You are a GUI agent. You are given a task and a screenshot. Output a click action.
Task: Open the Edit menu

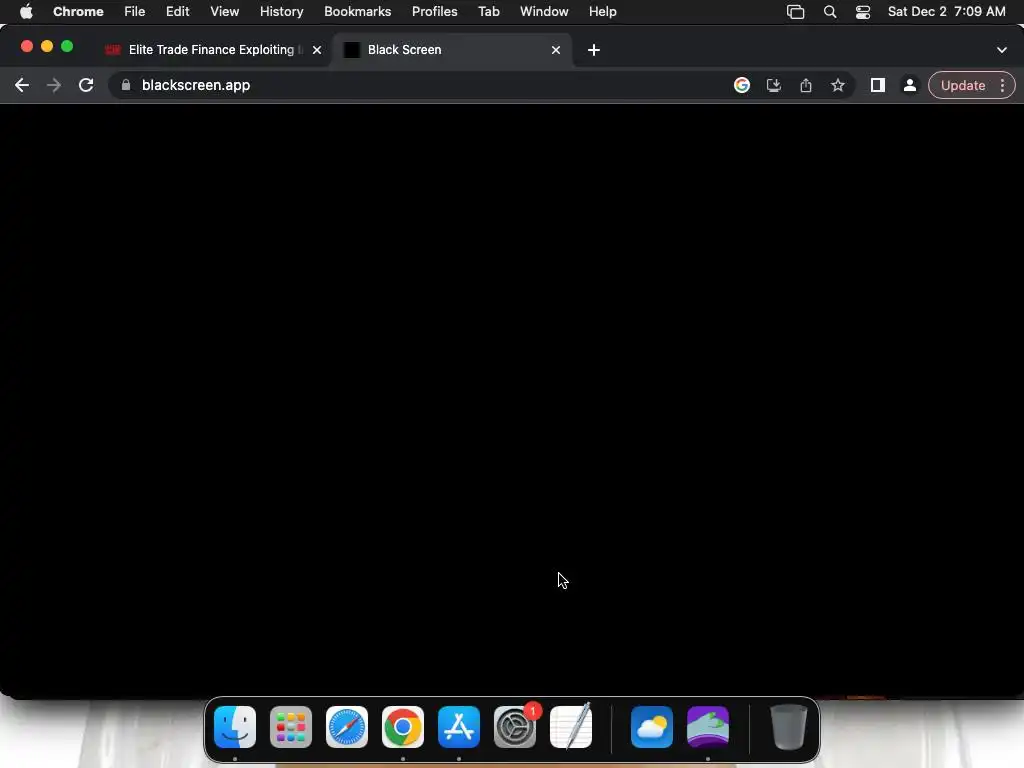[x=178, y=12]
